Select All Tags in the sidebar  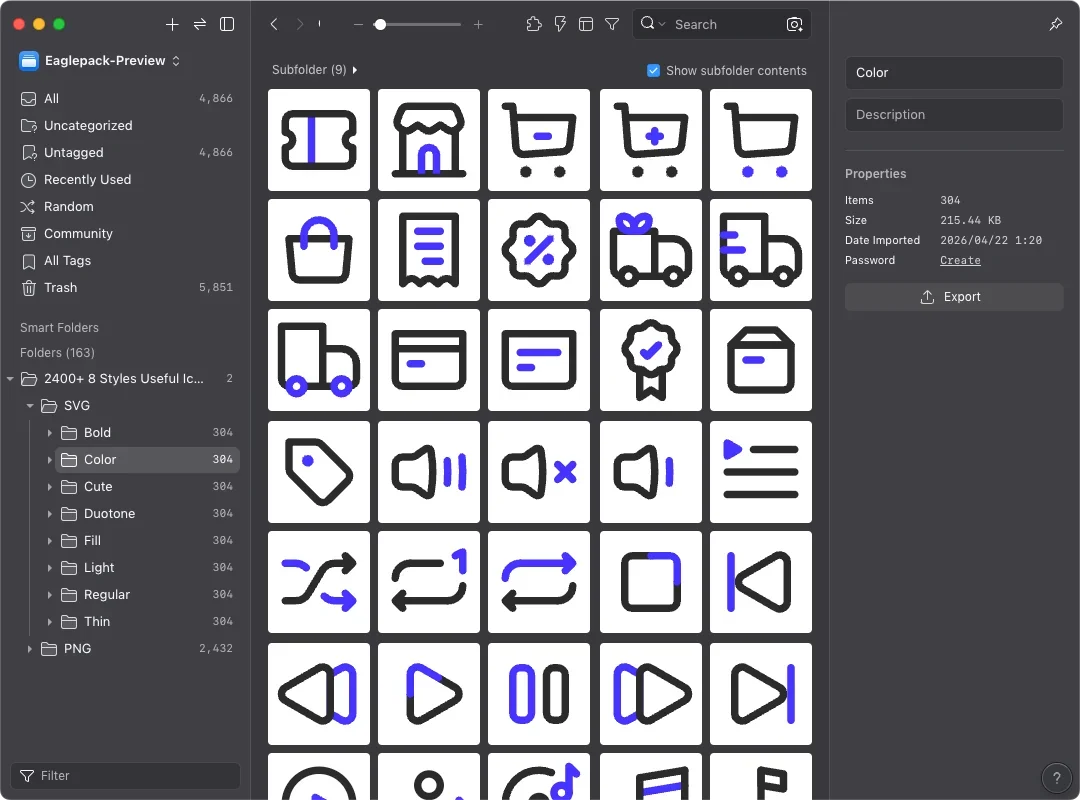[x=67, y=261]
